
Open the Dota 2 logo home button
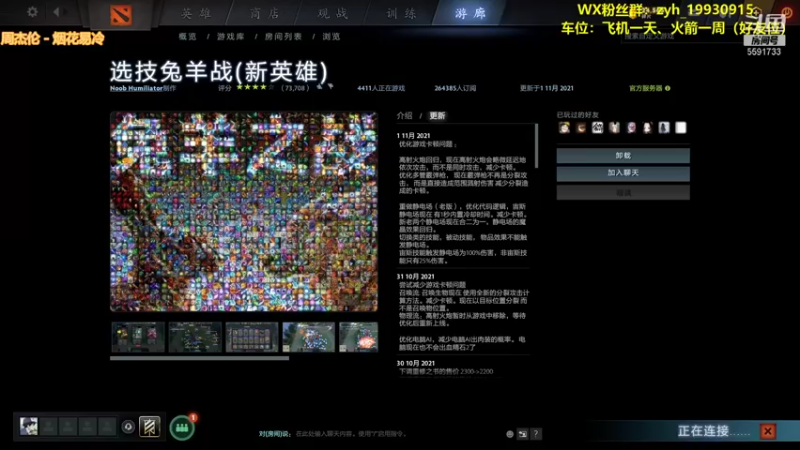(121, 15)
